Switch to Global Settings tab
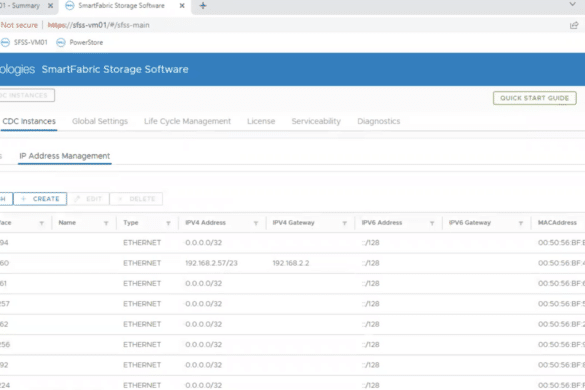Screen dimensions: 585x390 point(100,121)
